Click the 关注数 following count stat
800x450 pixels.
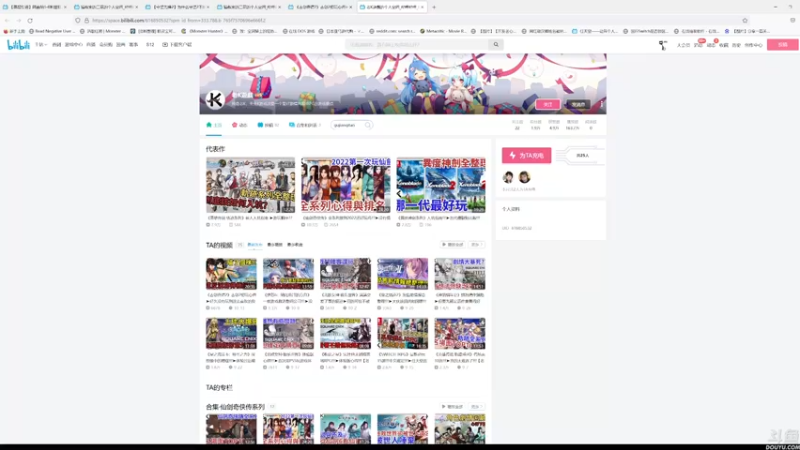517,125
